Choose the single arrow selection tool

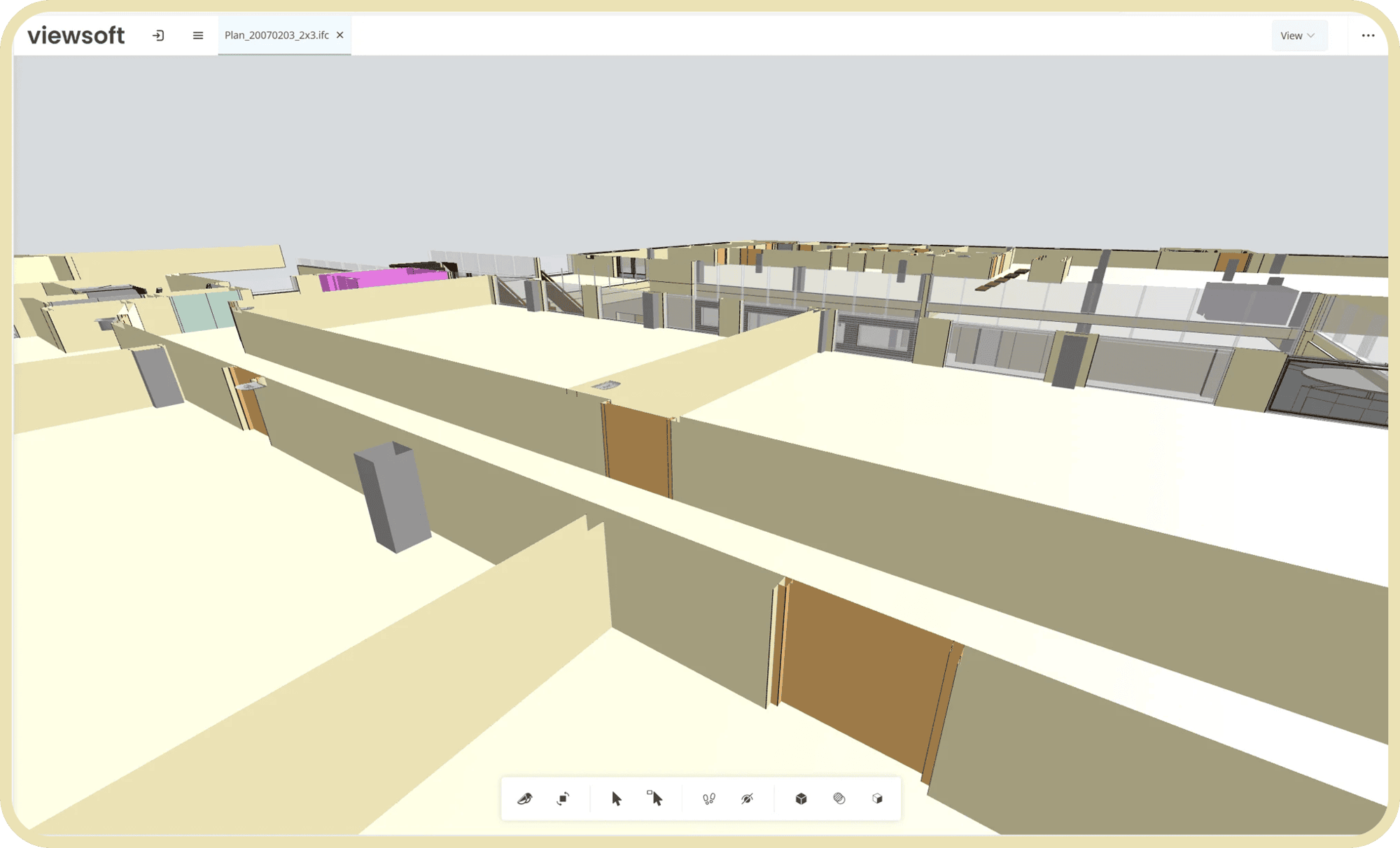click(616, 798)
